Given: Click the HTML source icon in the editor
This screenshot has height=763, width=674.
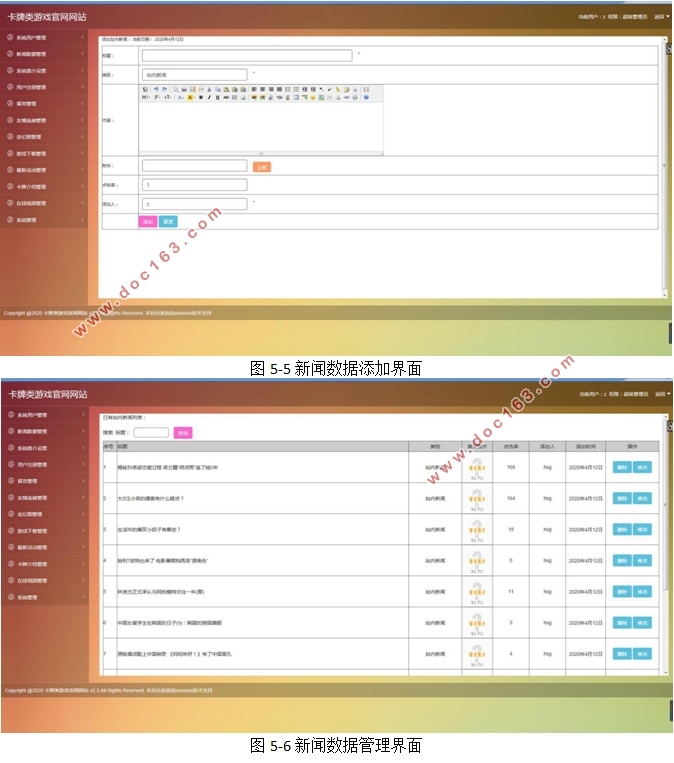Looking at the screenshot, I should [146, 89].
